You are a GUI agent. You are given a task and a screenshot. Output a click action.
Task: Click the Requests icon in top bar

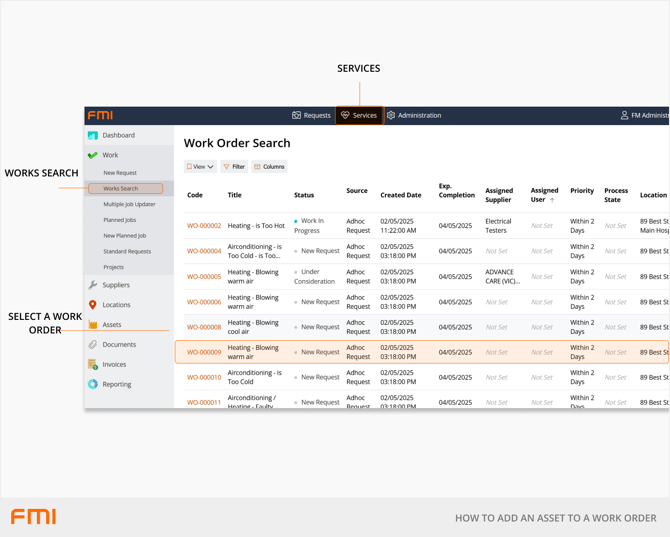tap(296, 115)
